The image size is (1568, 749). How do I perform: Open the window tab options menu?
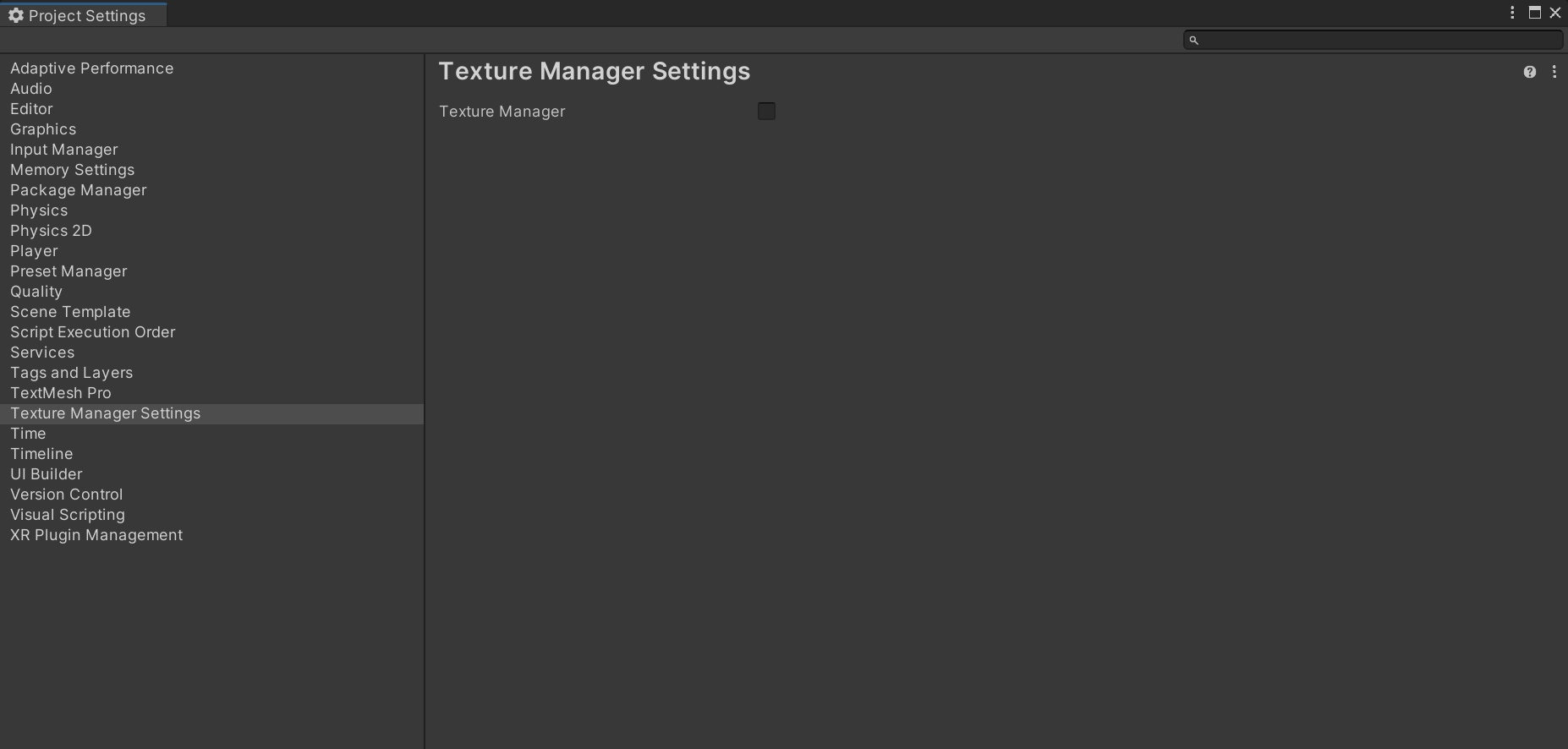click(x=1512, y=13)
